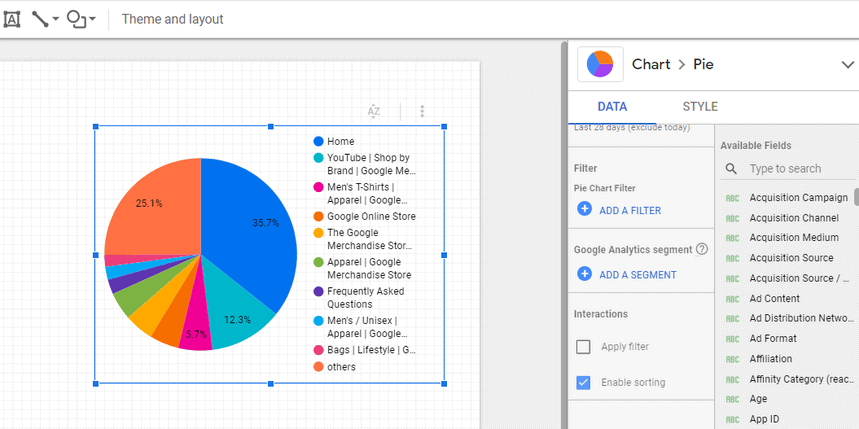
Task: Click the orange others legend dot
Action: point(318,367)
